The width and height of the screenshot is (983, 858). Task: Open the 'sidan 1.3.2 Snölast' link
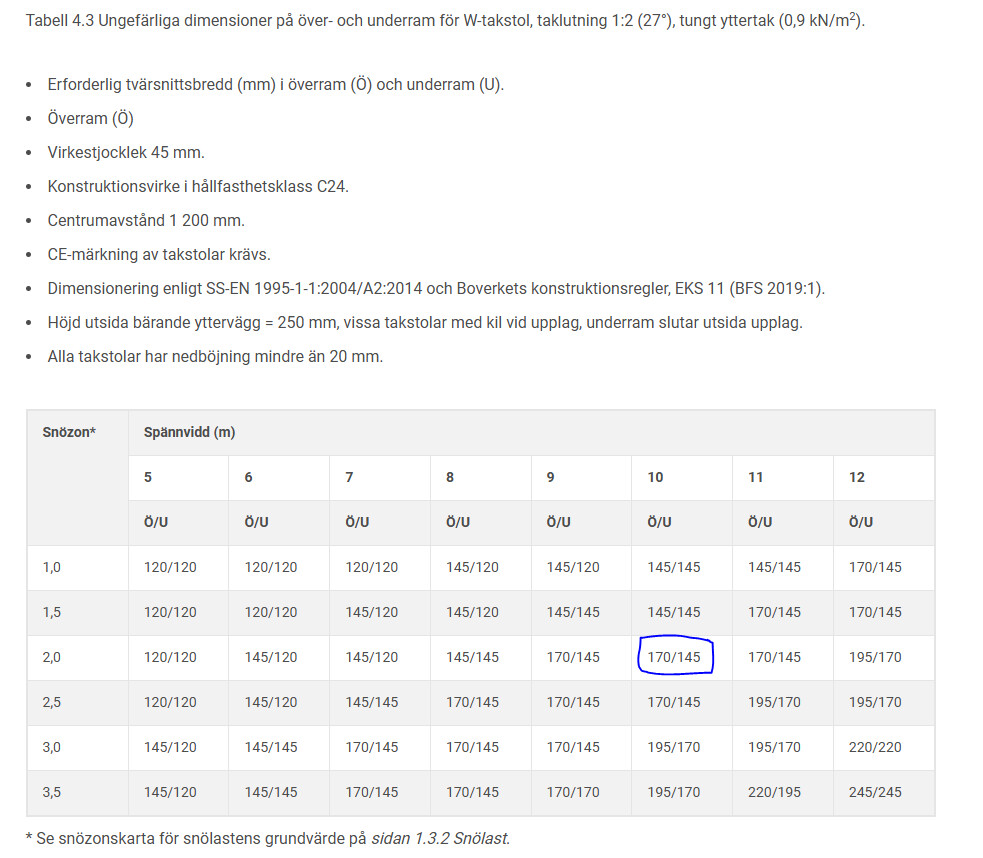click(x=440, y=838)
